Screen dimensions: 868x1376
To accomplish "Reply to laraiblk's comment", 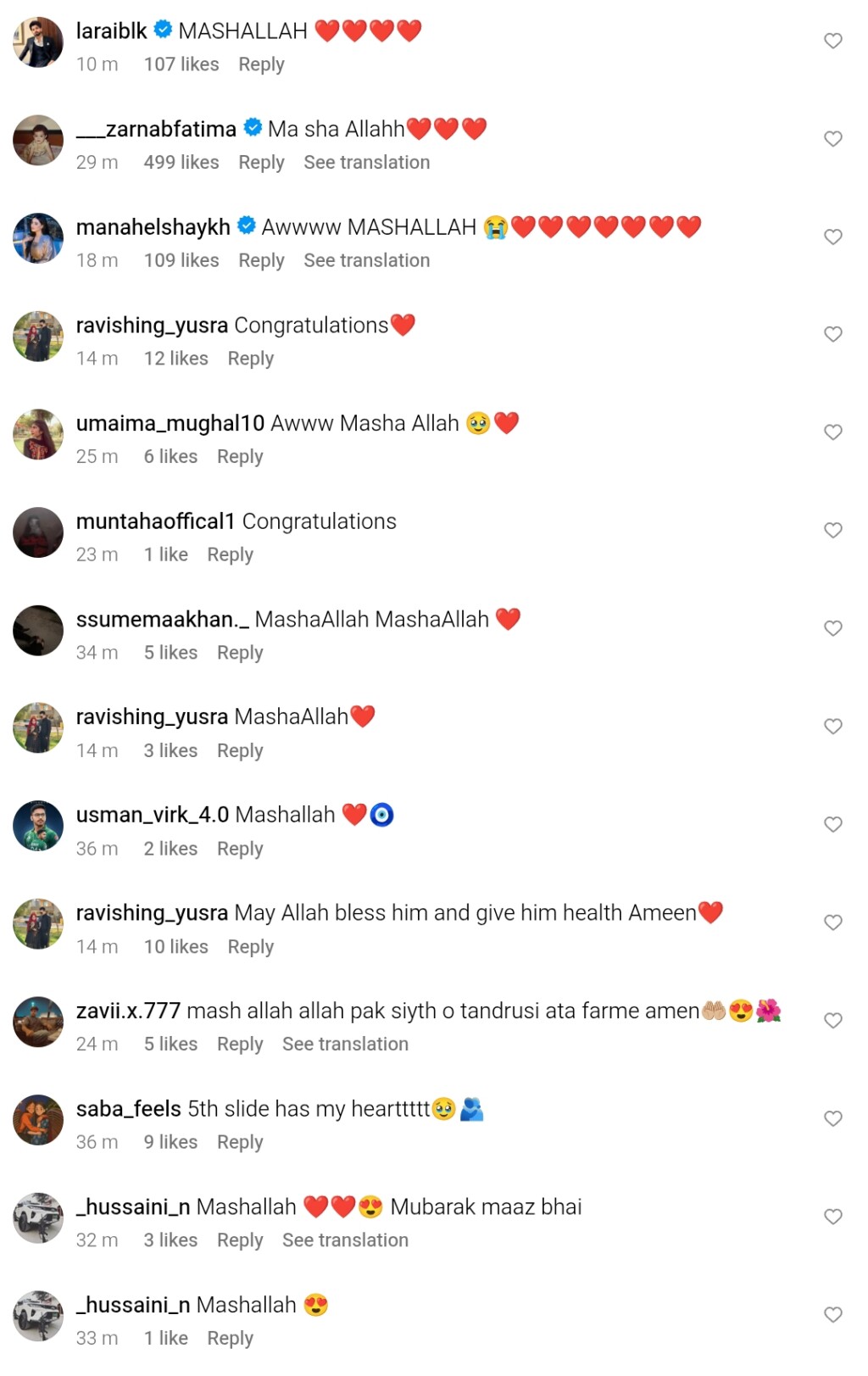I will (x=261, y=64).
